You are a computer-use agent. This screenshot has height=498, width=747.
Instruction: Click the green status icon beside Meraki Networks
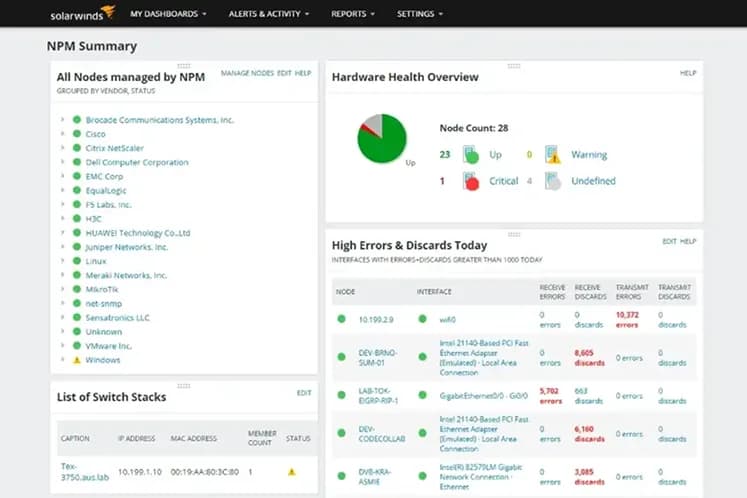tap(77, 275)
